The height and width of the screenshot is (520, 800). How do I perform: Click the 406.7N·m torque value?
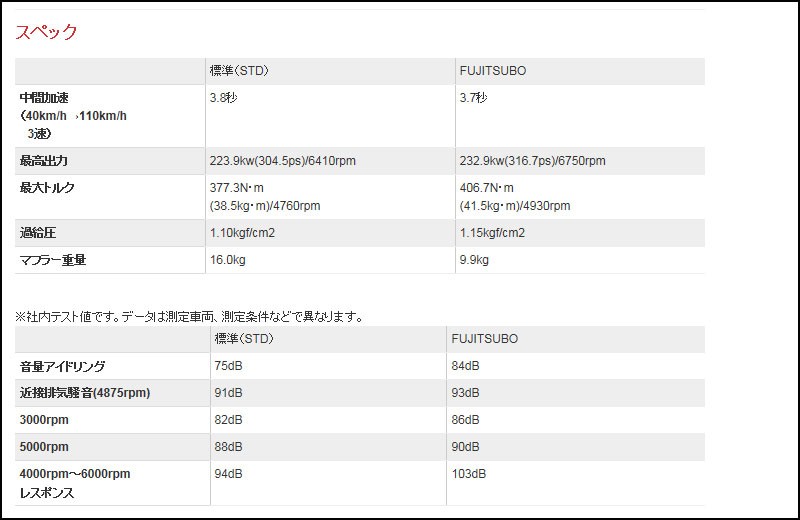point(487,188)
